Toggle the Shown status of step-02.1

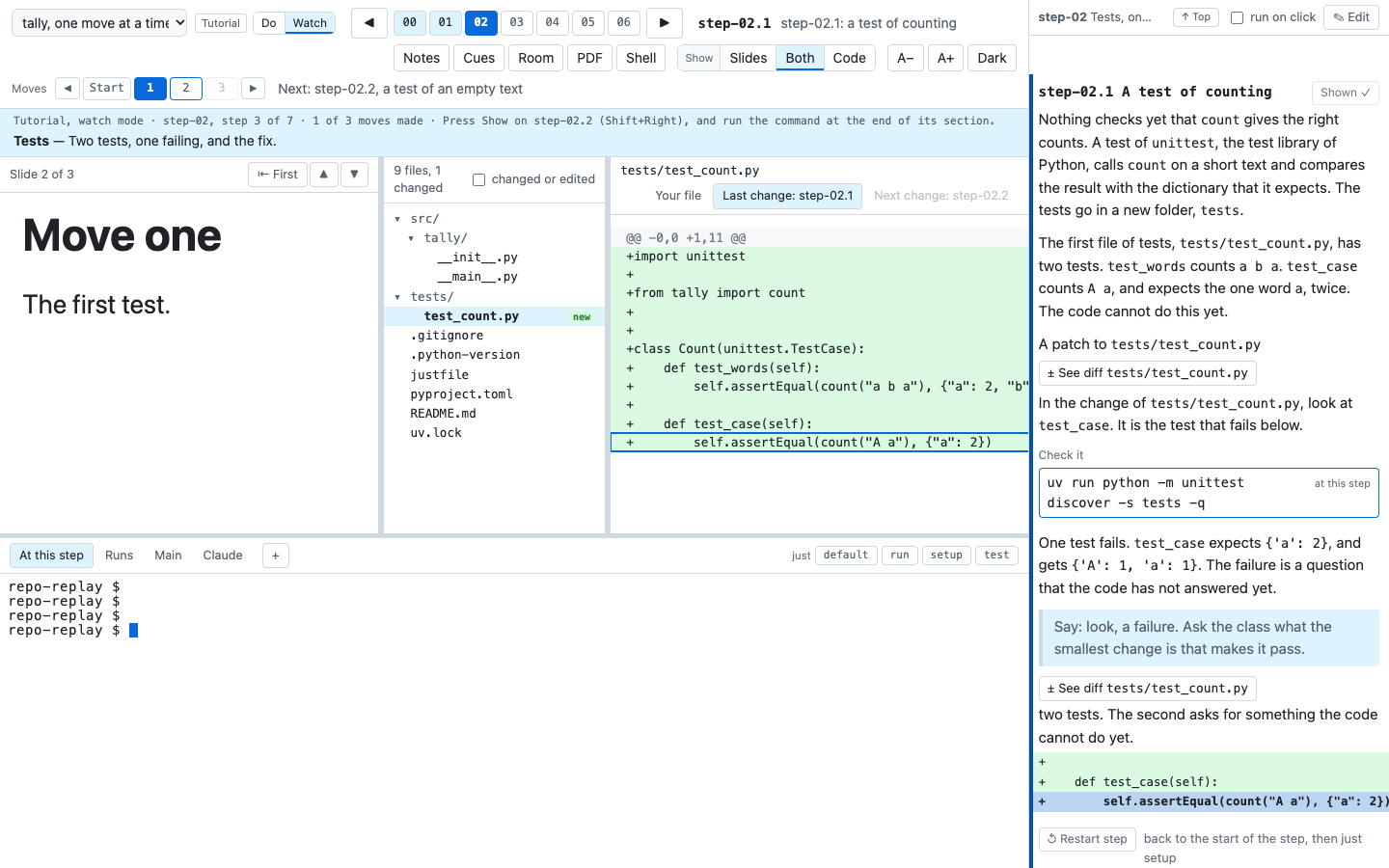point(1345,93)
